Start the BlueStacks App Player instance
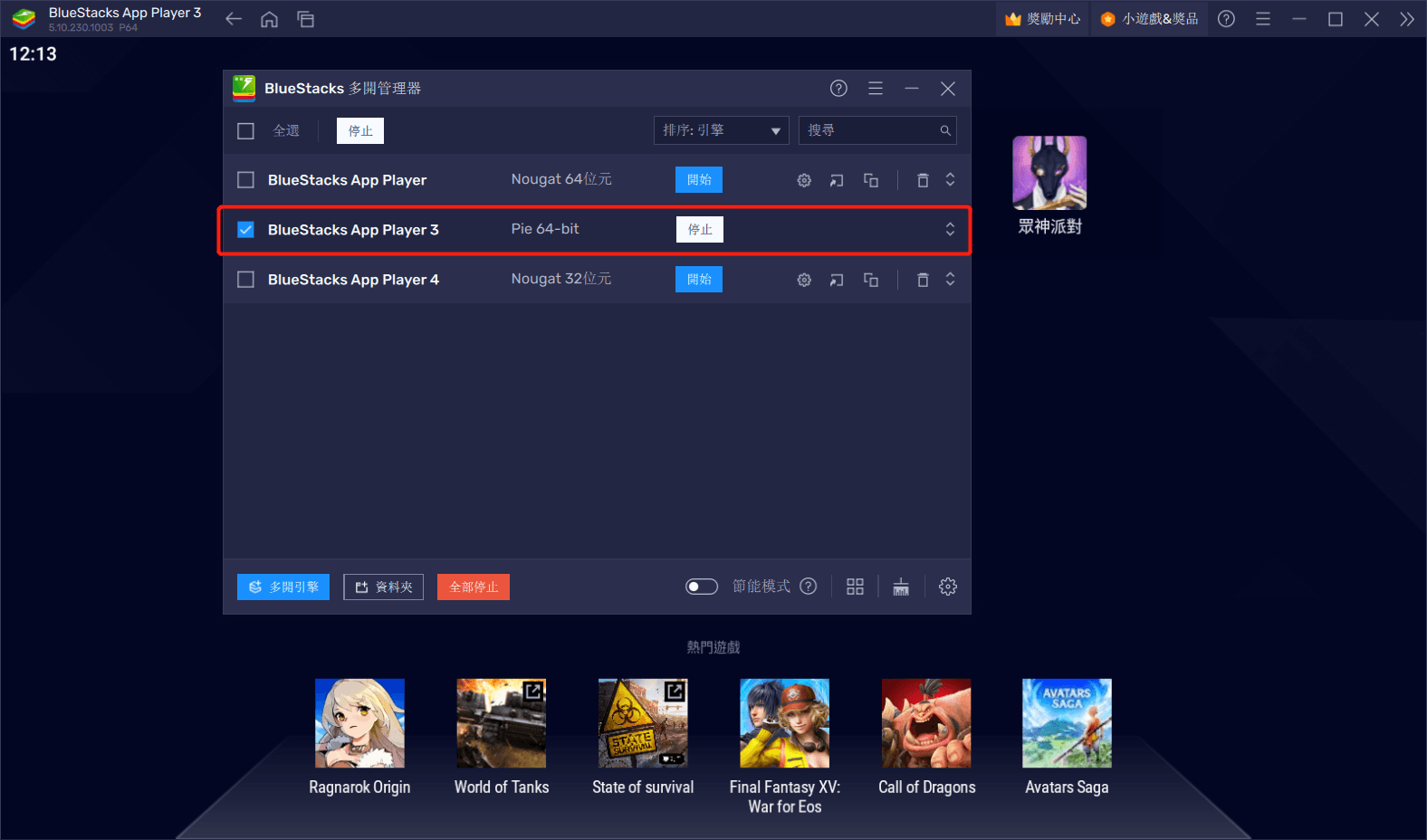Screen dimensions: 1427x840 click(699, 180)
